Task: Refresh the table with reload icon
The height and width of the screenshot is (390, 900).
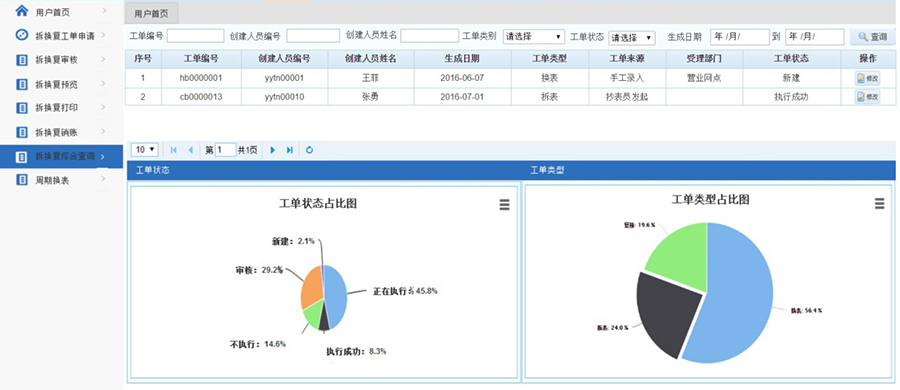Action: [x=309, y=150]
